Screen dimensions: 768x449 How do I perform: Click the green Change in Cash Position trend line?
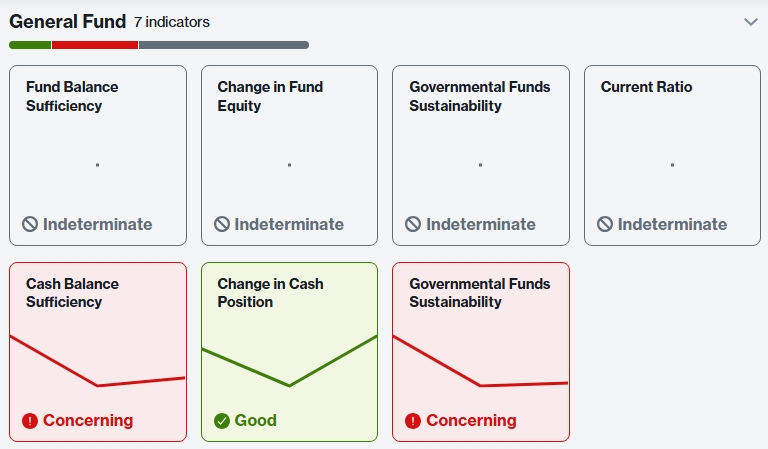pos(289,385)
